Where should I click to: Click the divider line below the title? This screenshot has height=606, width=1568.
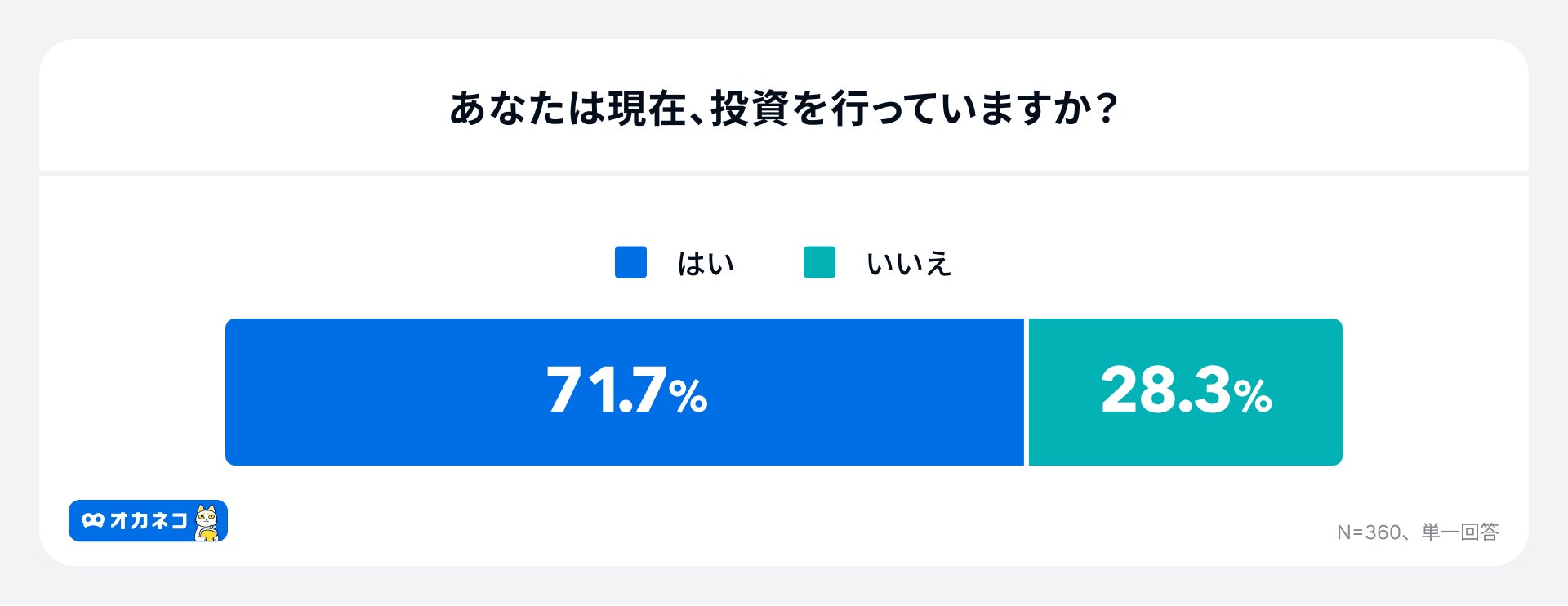[x=783, y=173]
